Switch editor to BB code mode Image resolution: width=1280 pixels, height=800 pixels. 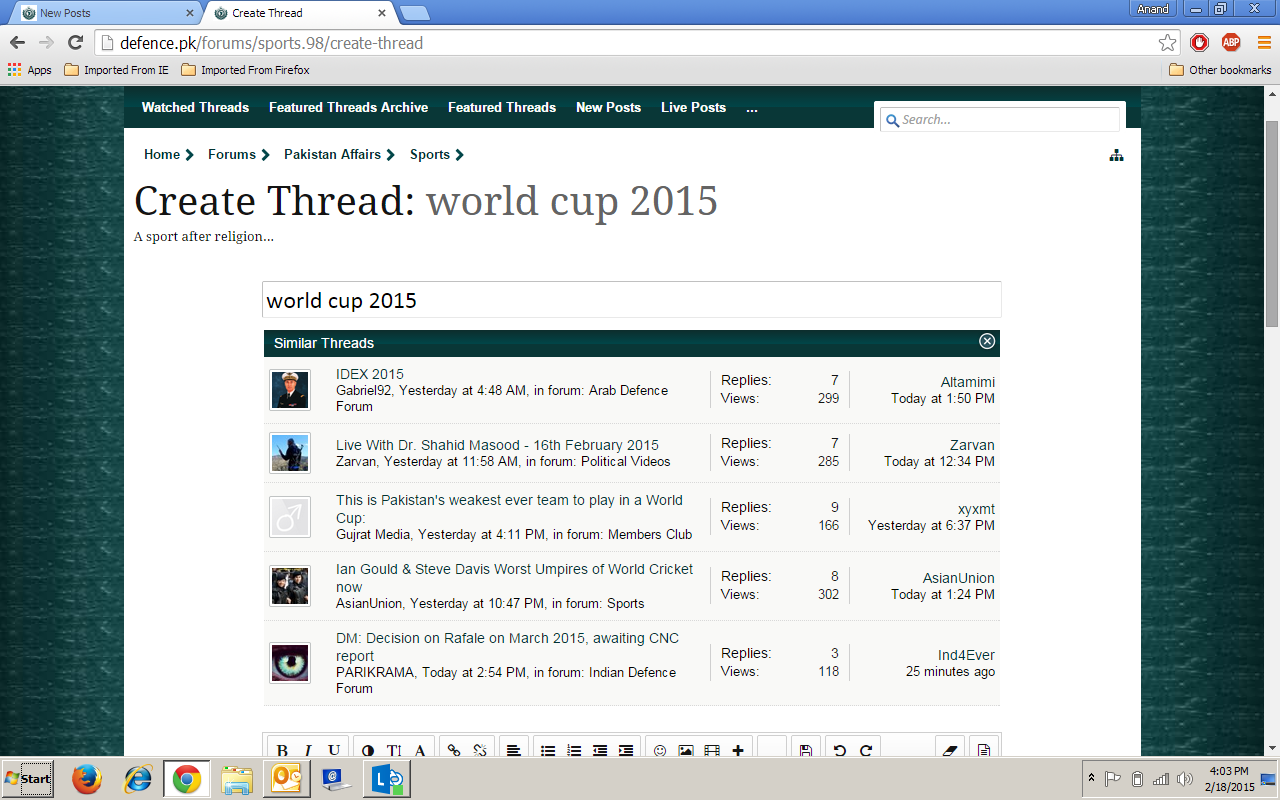click(x=985, y=750)
